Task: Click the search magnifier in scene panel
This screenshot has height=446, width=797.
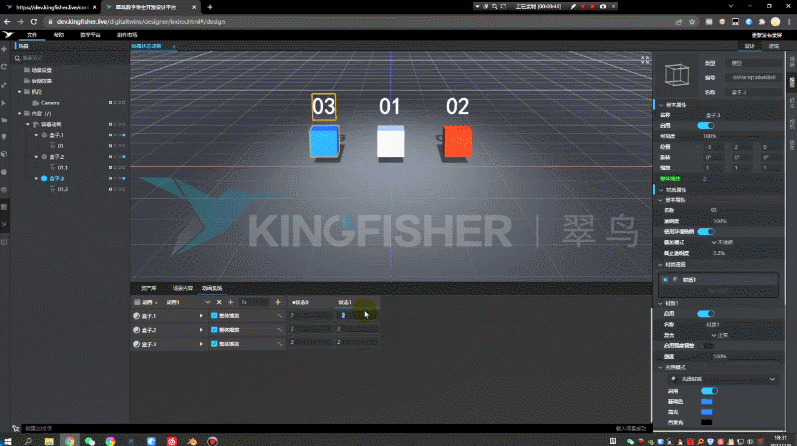Action: pyautogui.click(x=17, y=58)
